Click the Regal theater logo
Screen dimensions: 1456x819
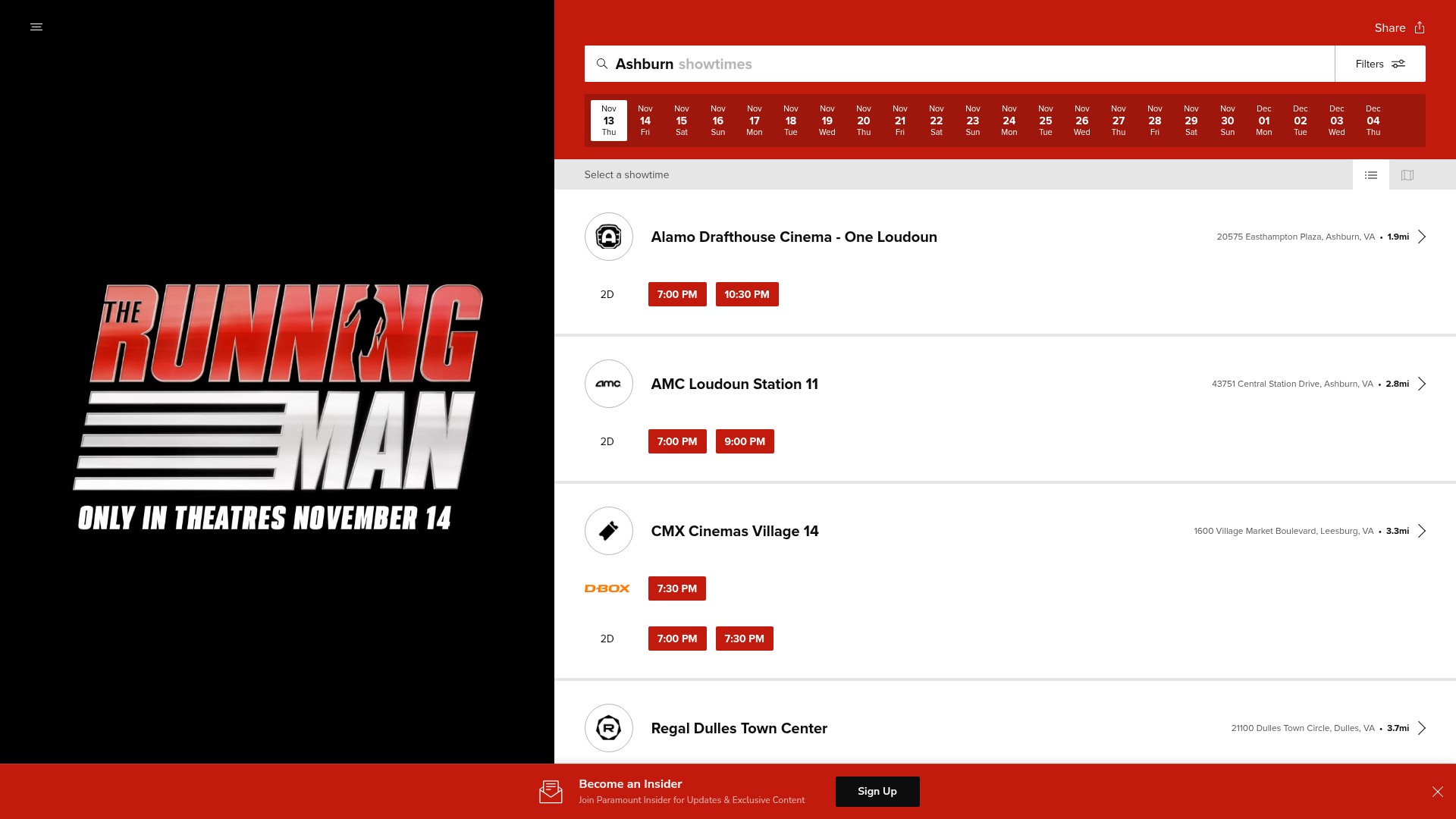609,728
